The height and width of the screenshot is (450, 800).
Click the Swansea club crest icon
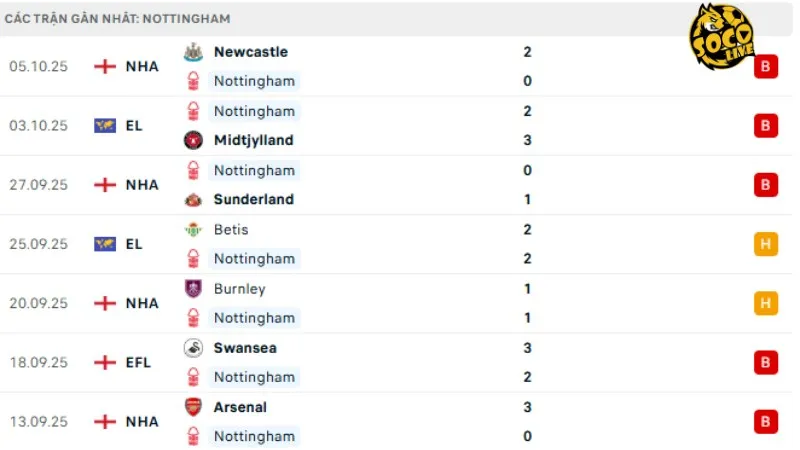tap(193, 348)
